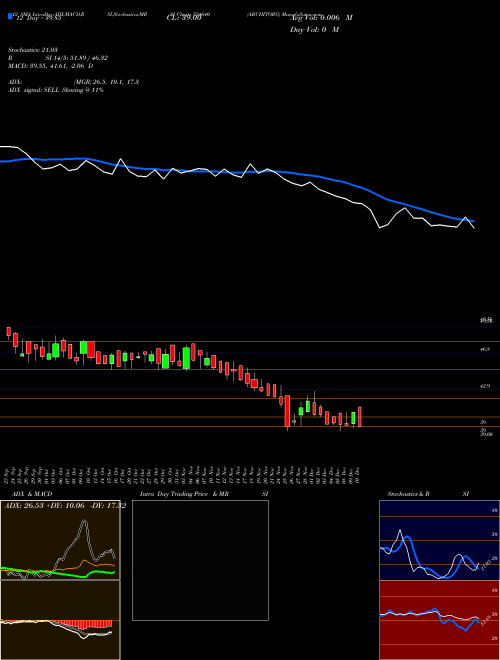500x660 pixels.
Task: Click the 'Stochastics & R' panel title
Action: [409, 494]
